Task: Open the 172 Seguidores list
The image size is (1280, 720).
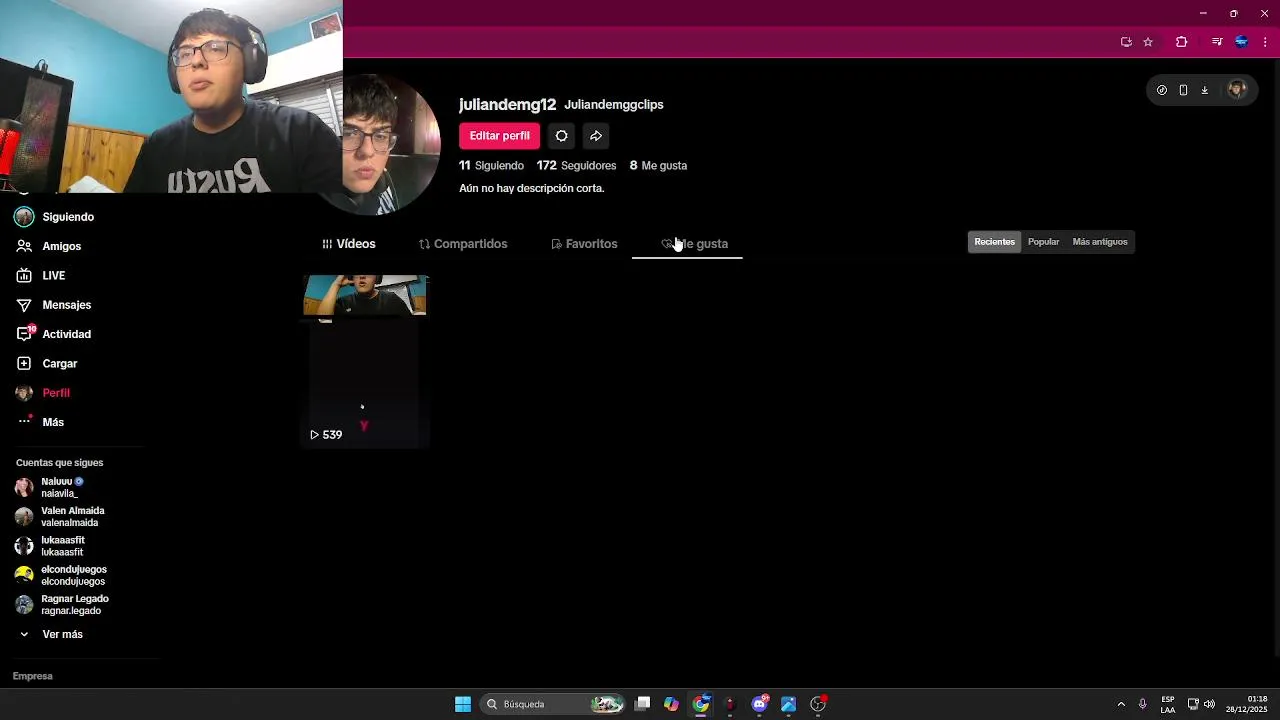Action: (576, 166)
